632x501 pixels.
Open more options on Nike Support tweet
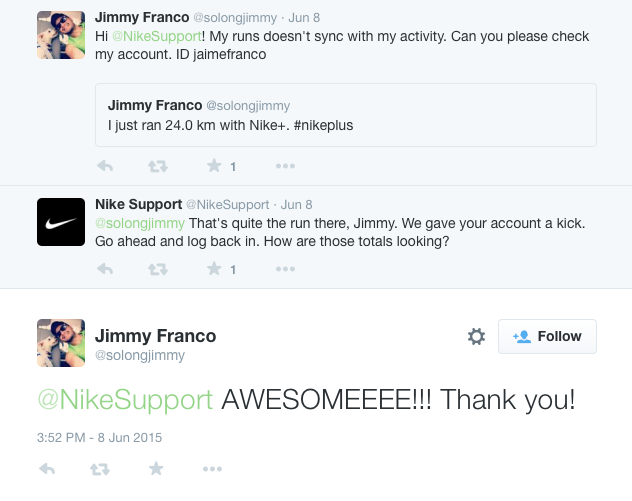pyautogui.click(x=285, y=269)
